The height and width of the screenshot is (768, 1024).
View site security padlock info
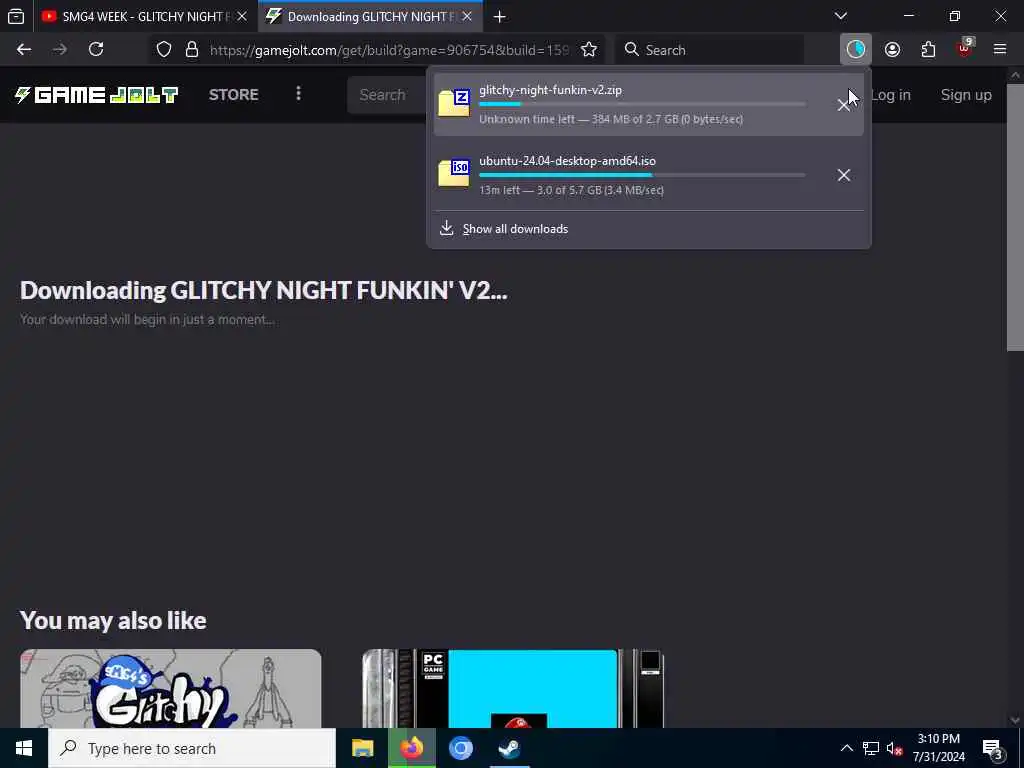point(192,50)
